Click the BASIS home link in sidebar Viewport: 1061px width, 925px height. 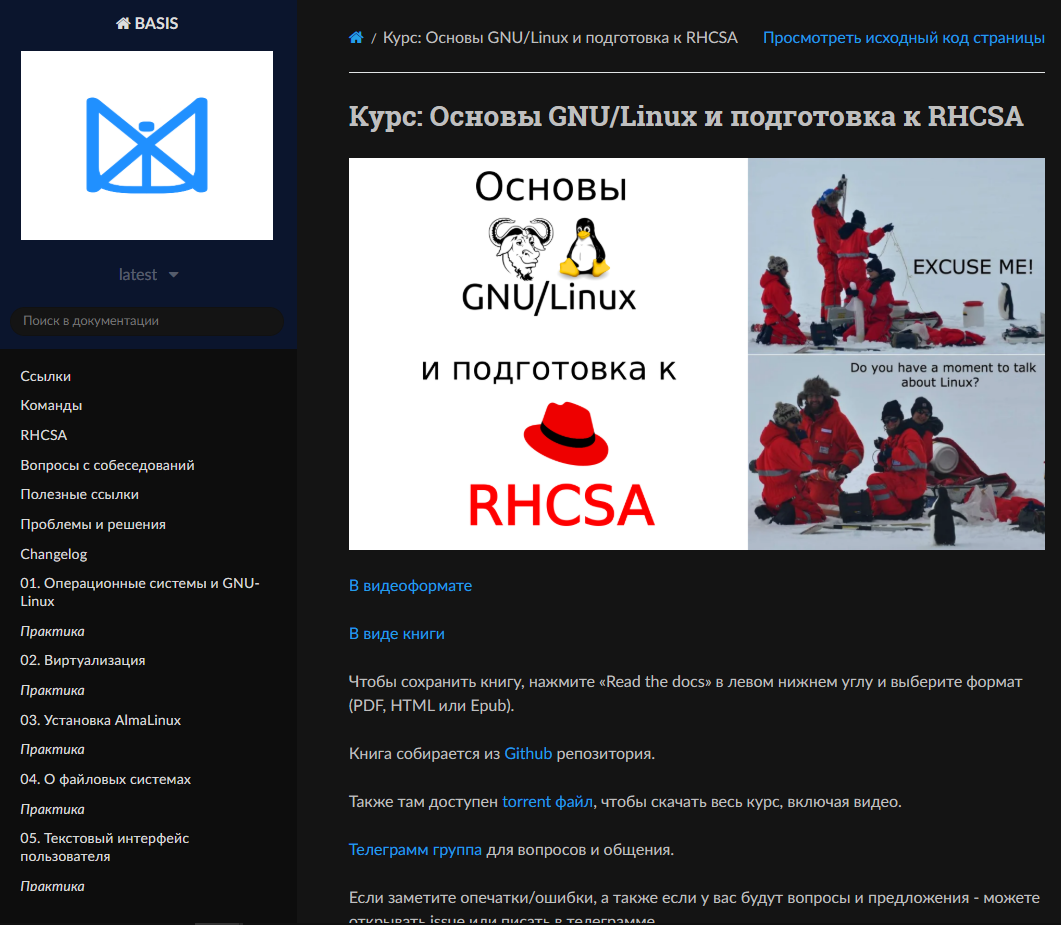[x=147, y=24]
